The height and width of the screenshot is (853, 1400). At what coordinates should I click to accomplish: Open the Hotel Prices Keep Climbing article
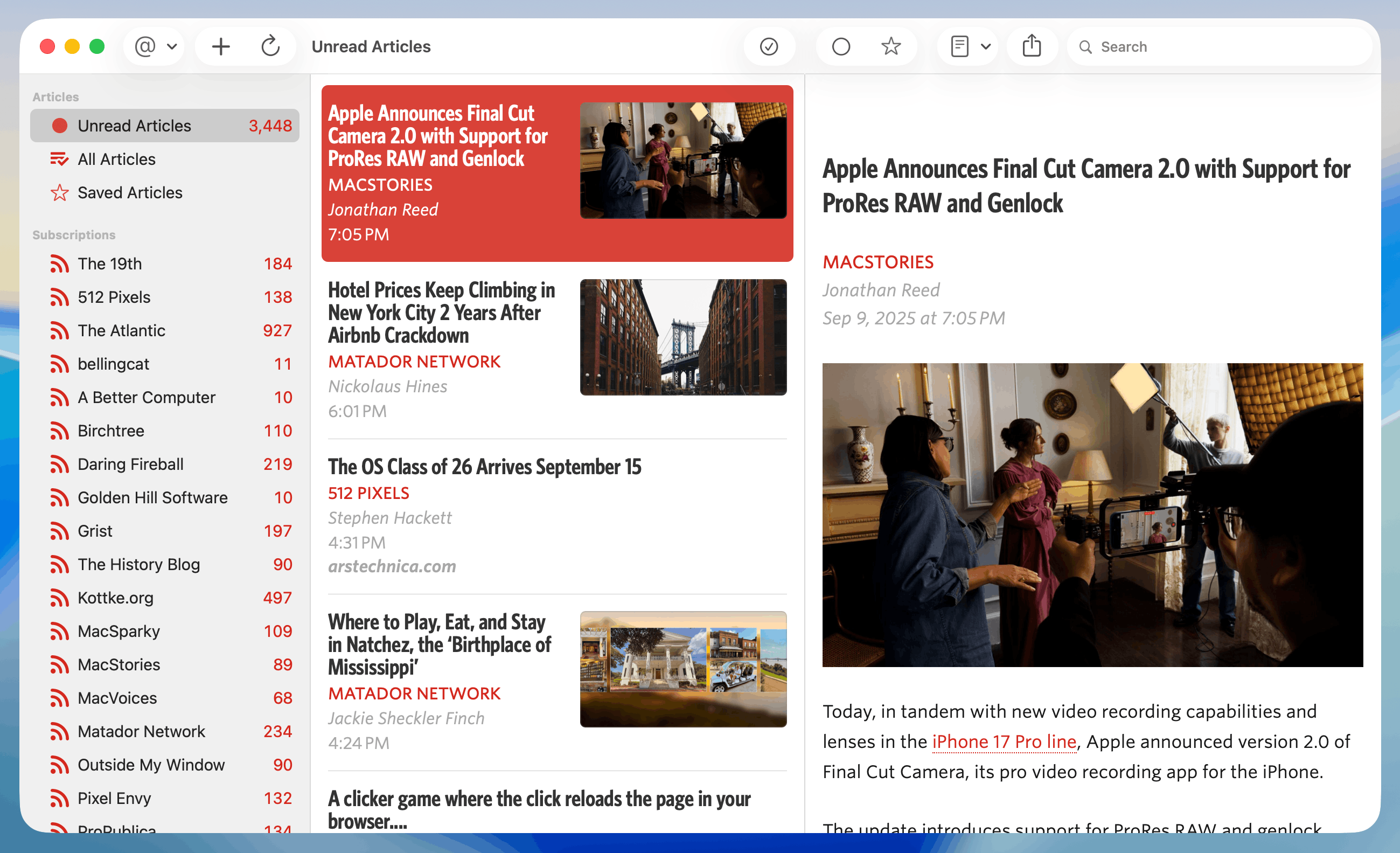[557, 350]
